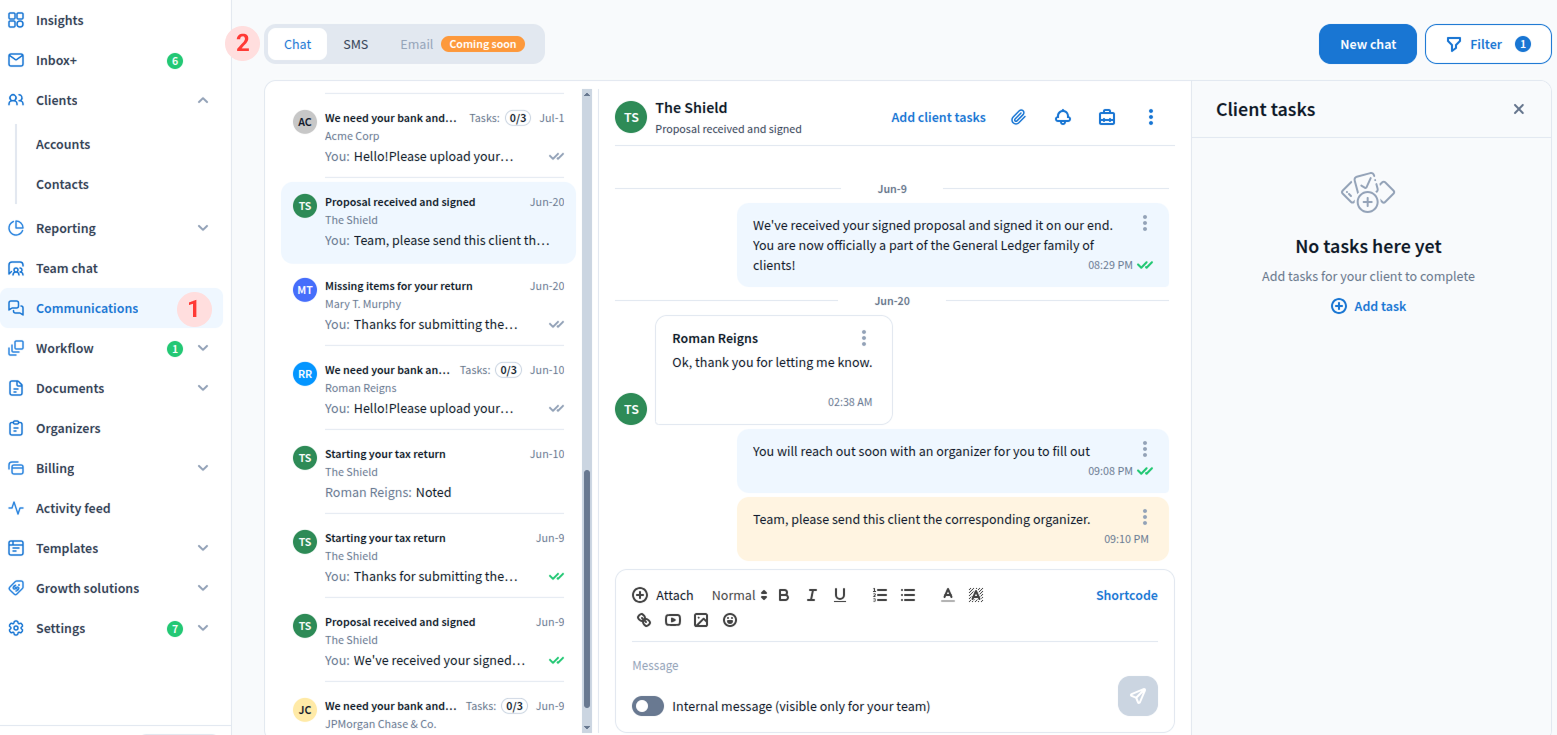Switch to the SMS tab
The height and width of the screenshot is (735, 1557).
pyautogui.click(x=355, y=44)
